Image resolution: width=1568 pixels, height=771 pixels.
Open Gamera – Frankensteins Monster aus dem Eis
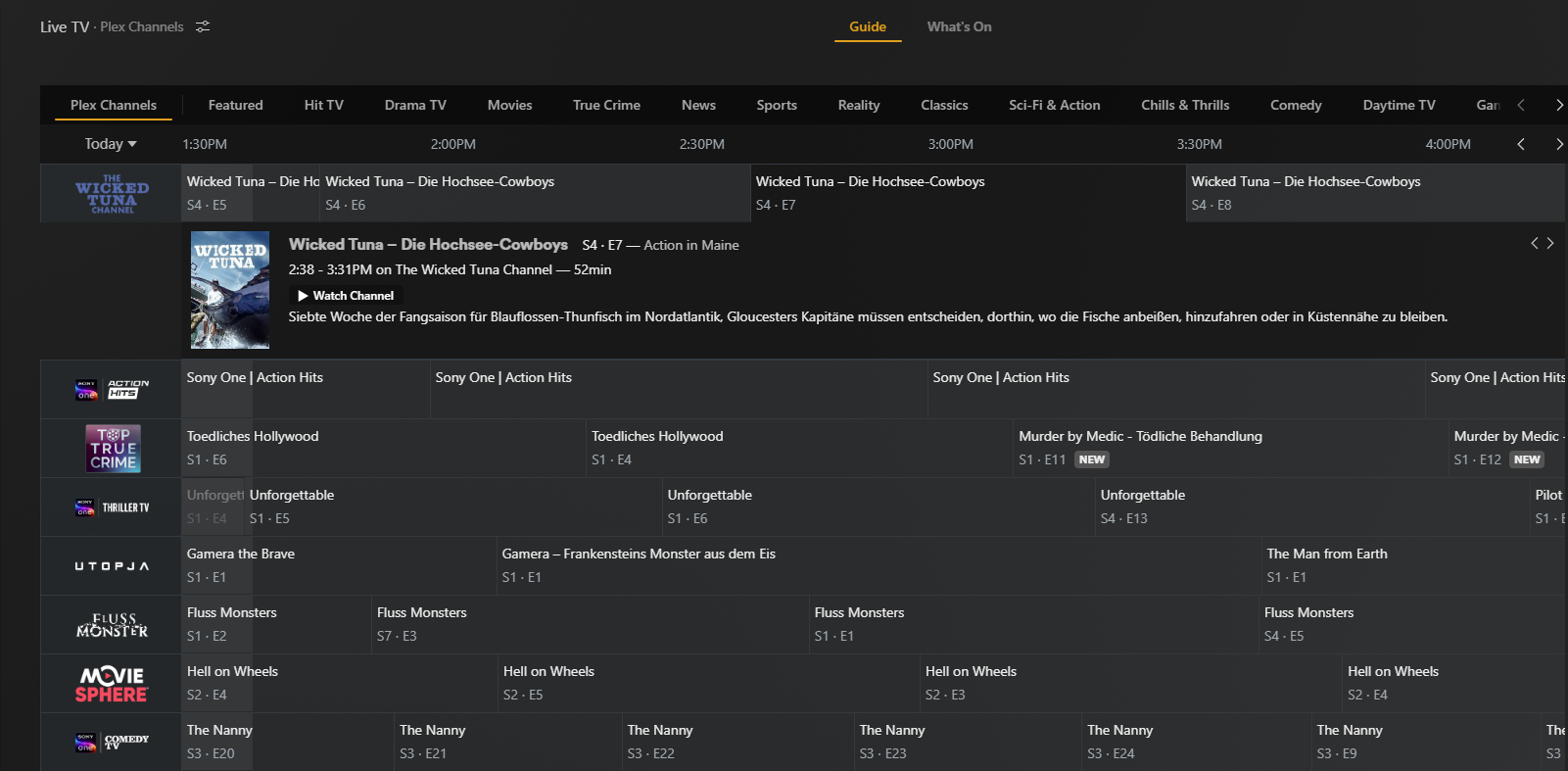click(x=879, y=565)
